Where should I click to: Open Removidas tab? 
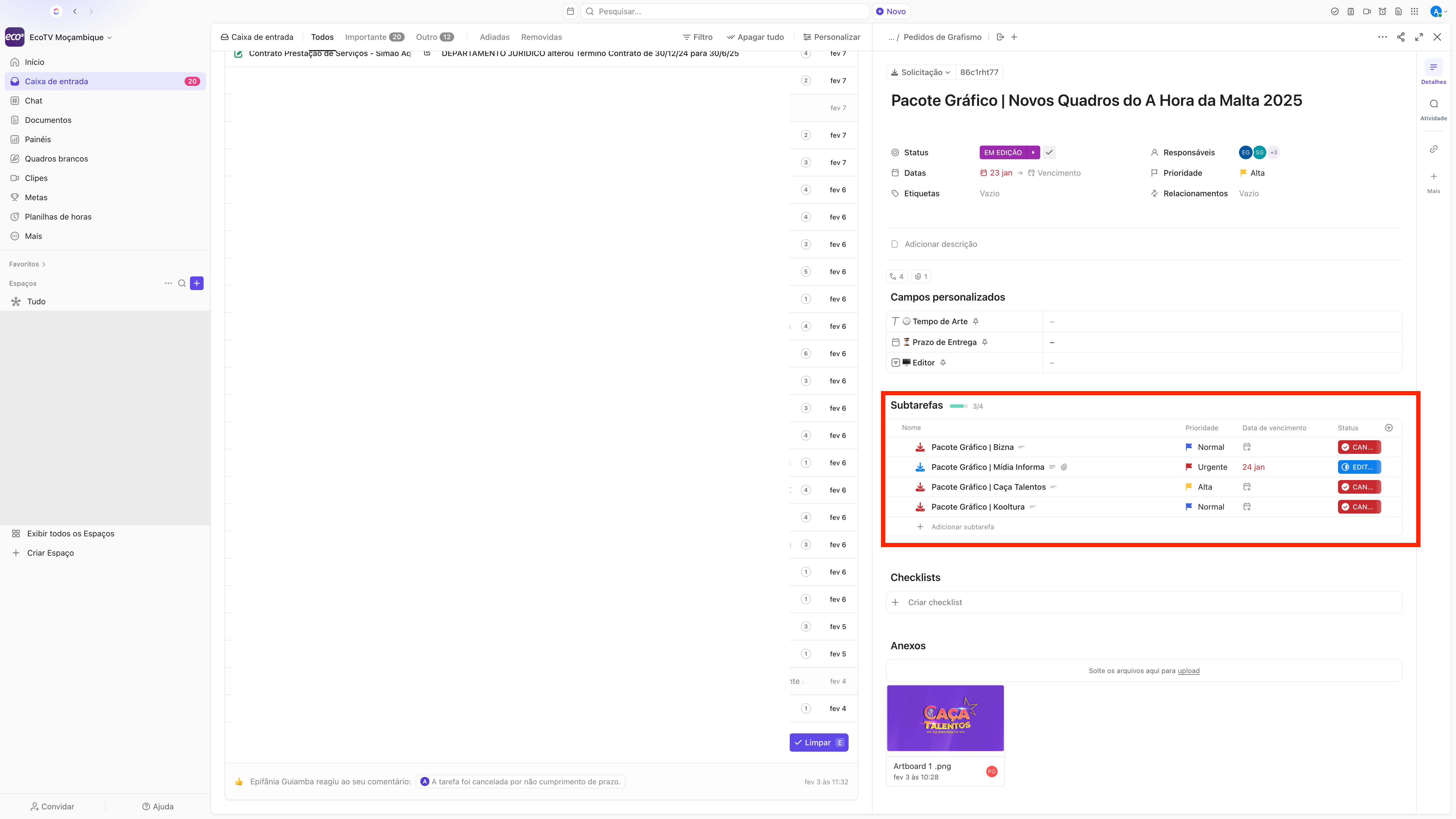click(x=541, y=37)
